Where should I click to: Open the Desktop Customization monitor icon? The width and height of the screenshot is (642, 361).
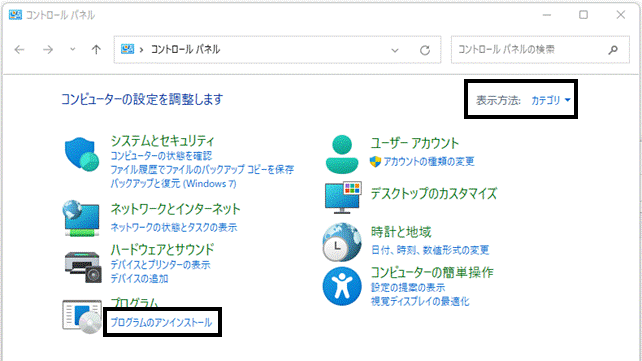[x=343, y=197]
